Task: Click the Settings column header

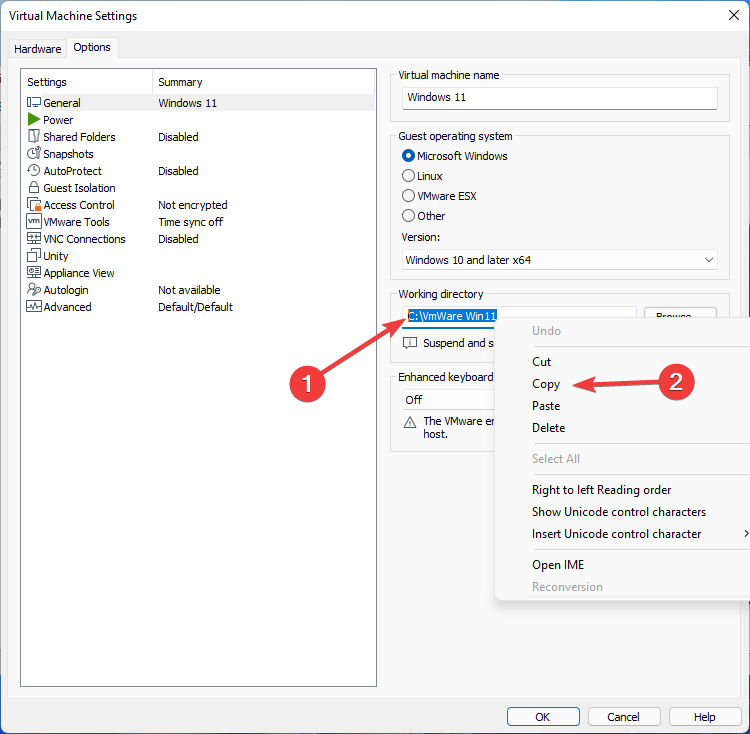Action: pyautogui.click(x=47, y=82)
